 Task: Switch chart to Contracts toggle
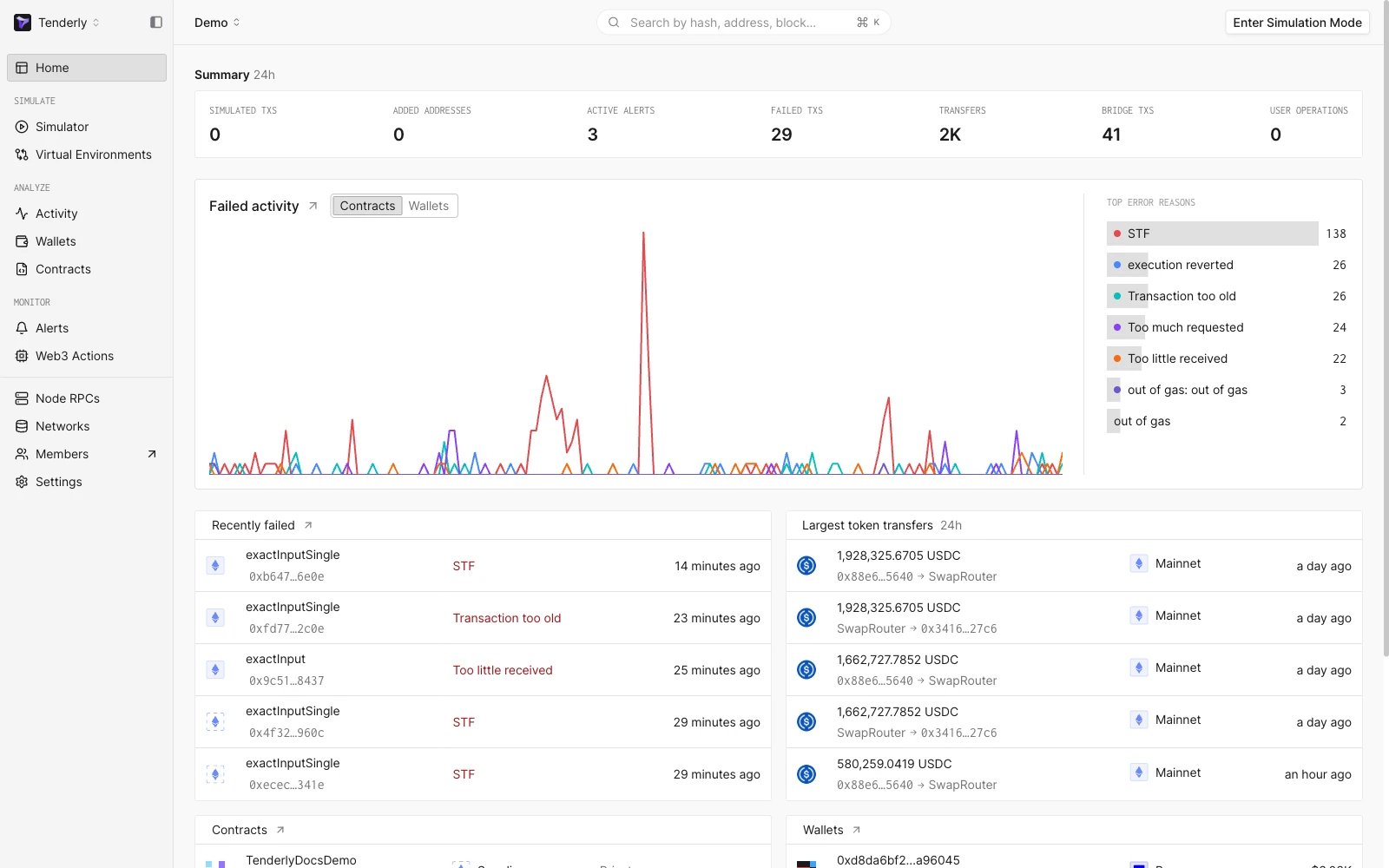coord(367,206)
